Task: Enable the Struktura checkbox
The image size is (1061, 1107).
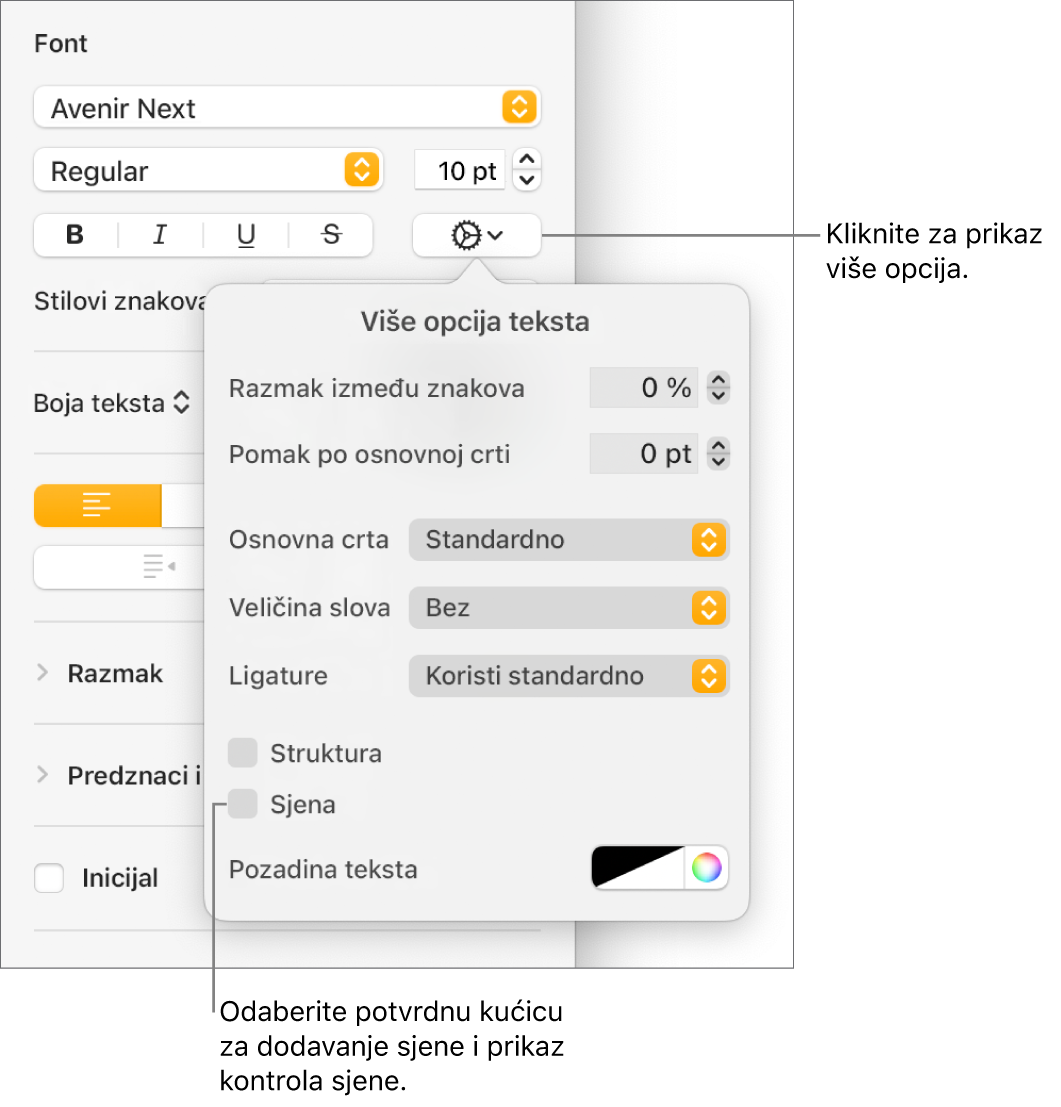Action: [243, 753]
